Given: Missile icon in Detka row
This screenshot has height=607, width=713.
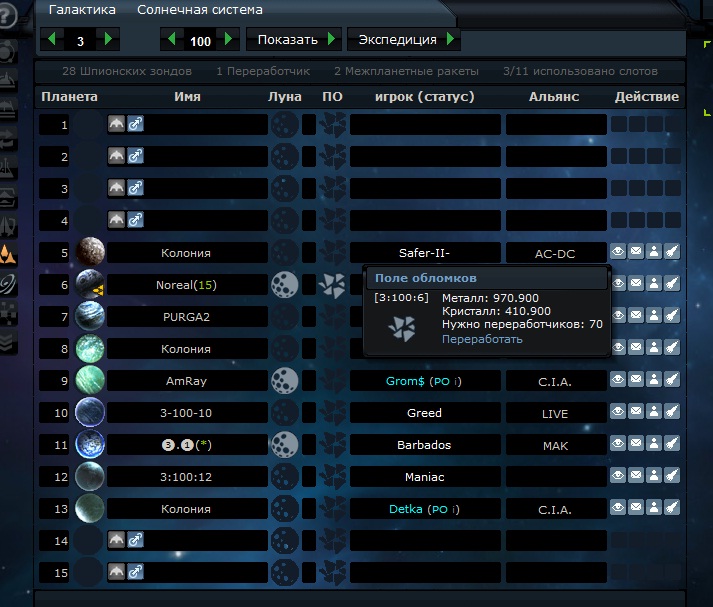Looking at the screenshot, I should tap(672, 507).
